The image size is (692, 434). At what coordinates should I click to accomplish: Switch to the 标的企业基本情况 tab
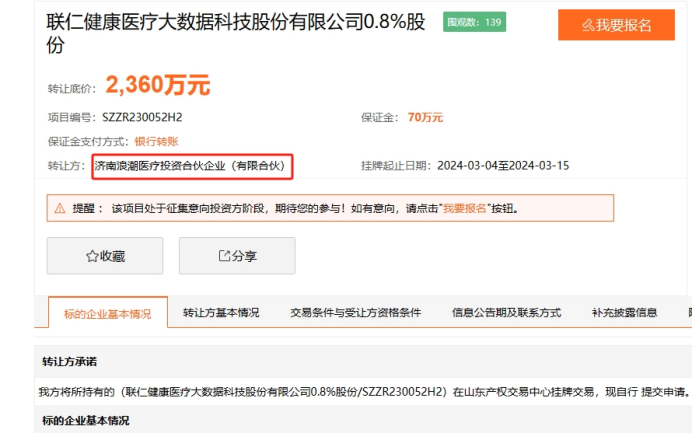click(x=108, y=313)
